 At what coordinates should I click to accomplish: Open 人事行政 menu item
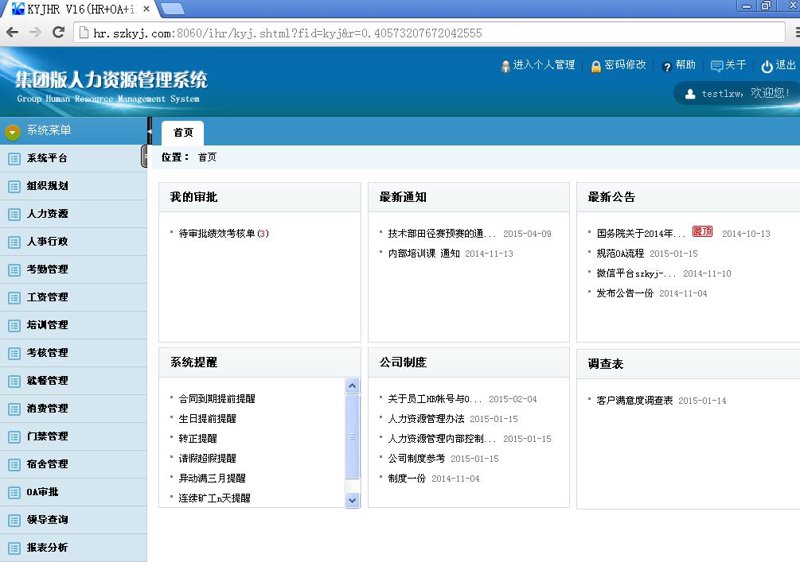pyautogui.click(x=47, y=241)
